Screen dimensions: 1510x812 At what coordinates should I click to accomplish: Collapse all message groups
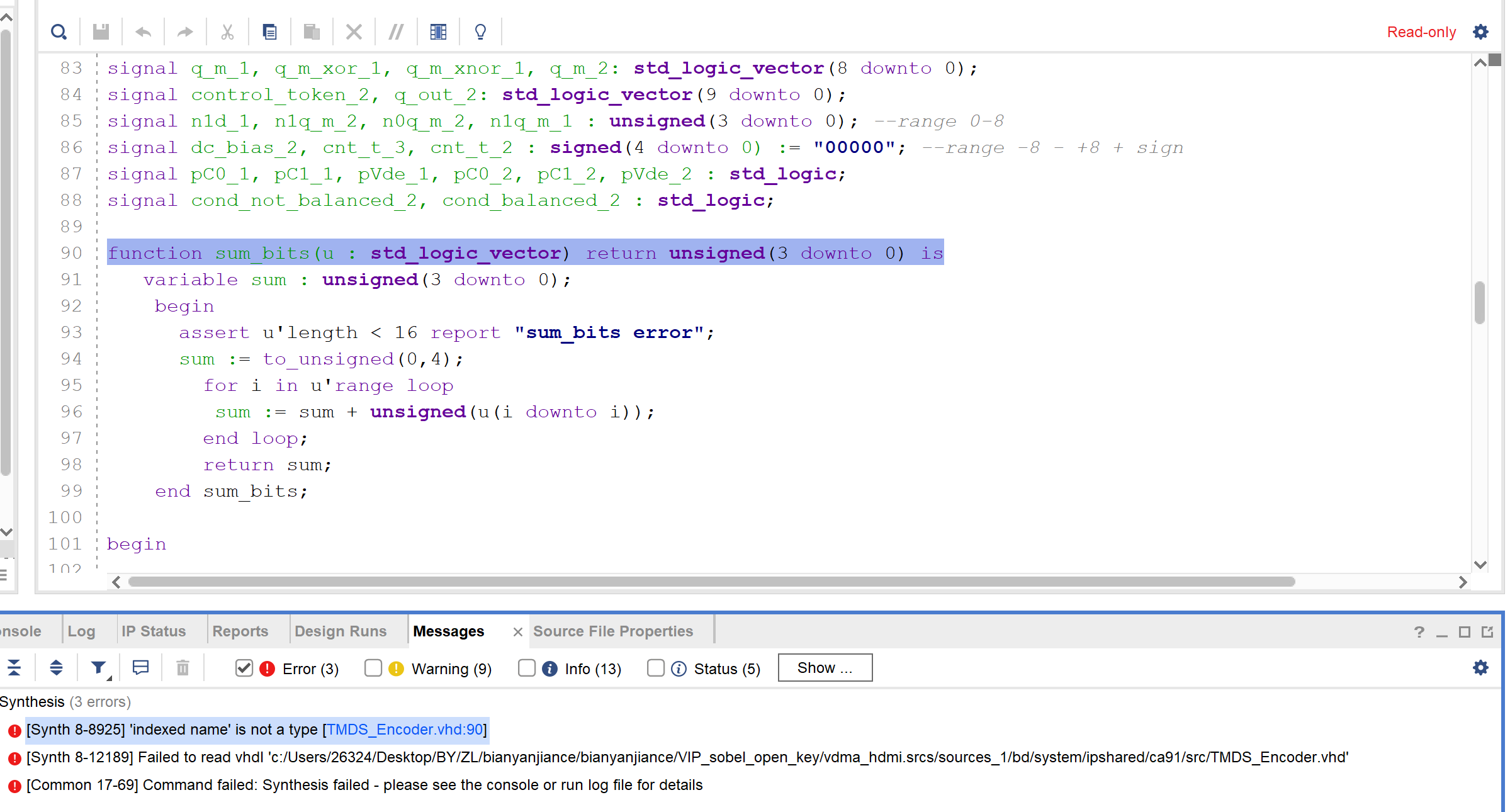[14, 668]
